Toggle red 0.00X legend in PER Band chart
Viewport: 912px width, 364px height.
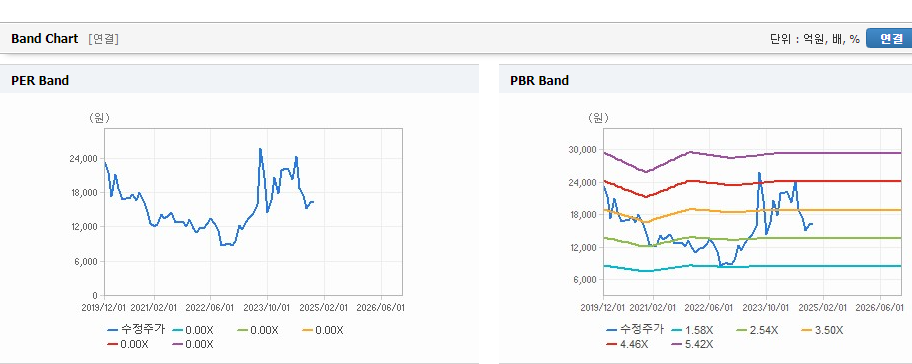128,344
